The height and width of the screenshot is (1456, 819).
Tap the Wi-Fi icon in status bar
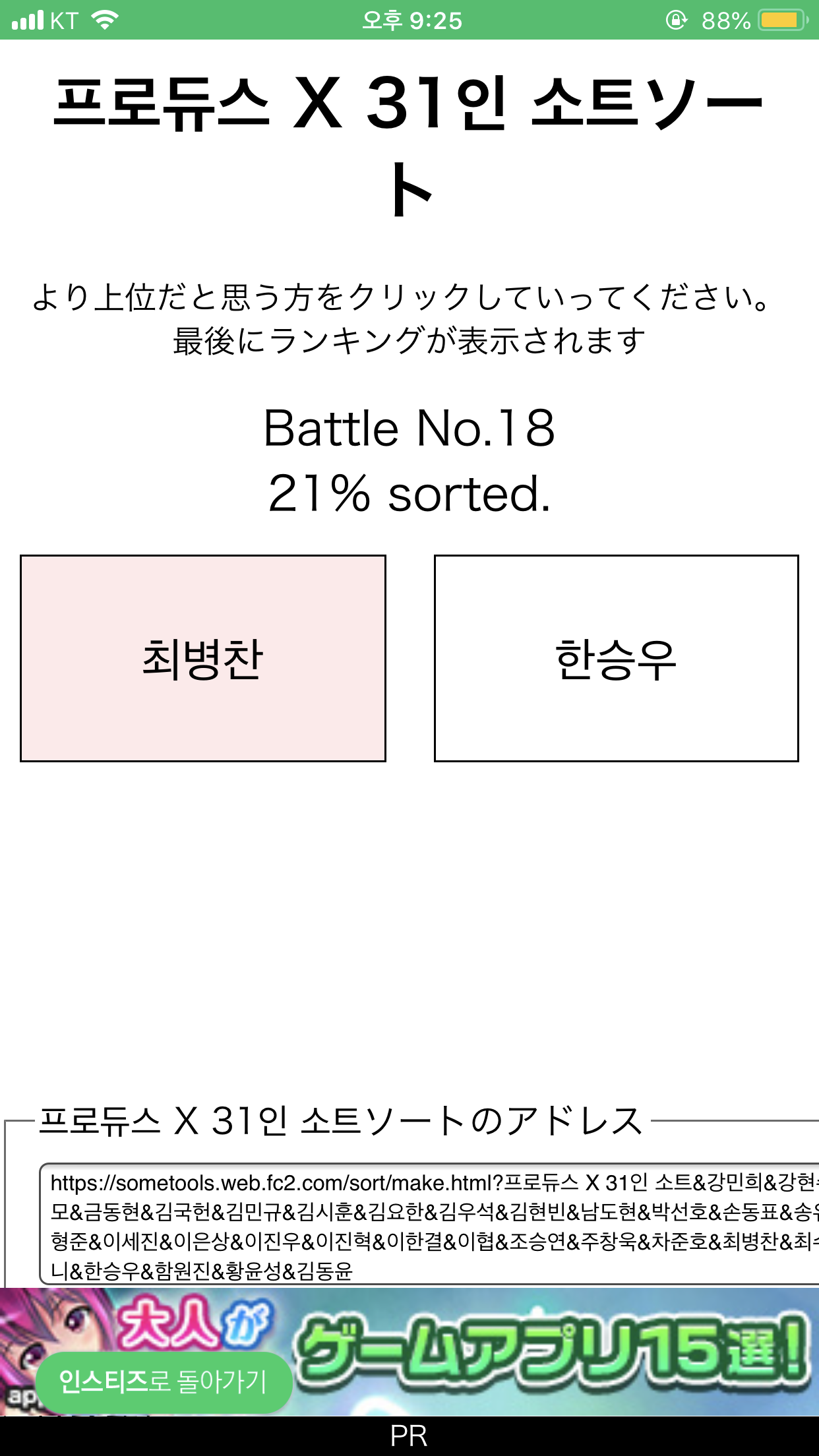[105, 20]
